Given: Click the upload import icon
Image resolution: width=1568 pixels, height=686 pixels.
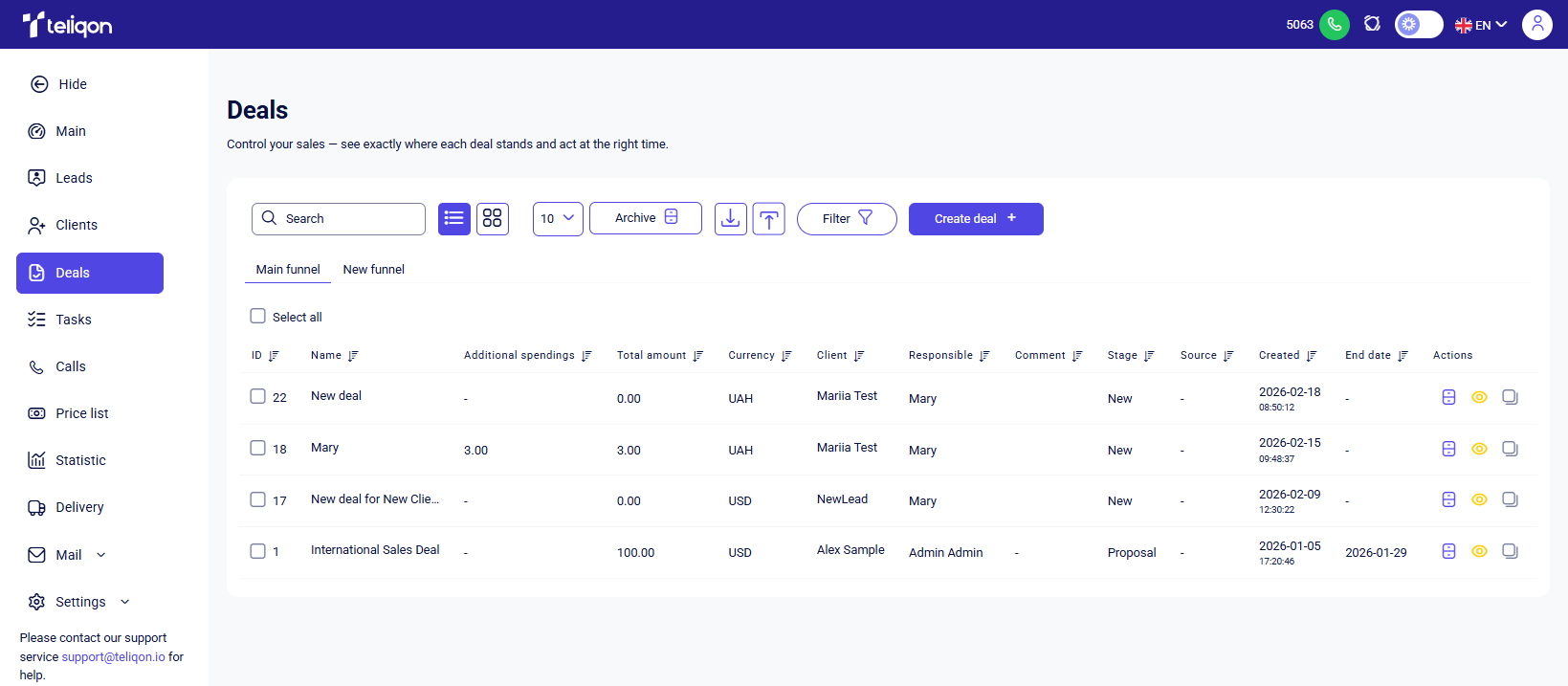Looking at the screenshot, I should (x=769, y=219).
